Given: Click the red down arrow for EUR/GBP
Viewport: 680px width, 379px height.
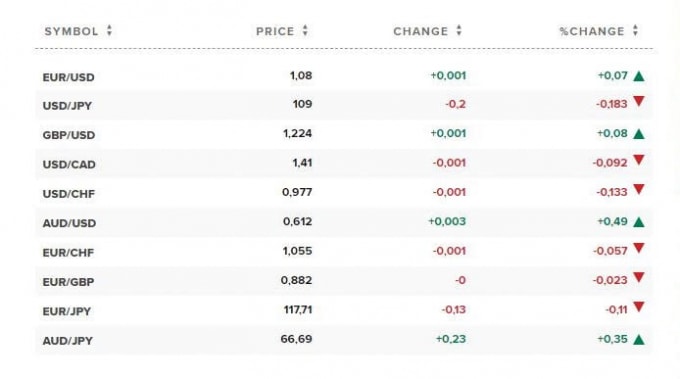Looking at the screenshot, I should pos(639,277).
